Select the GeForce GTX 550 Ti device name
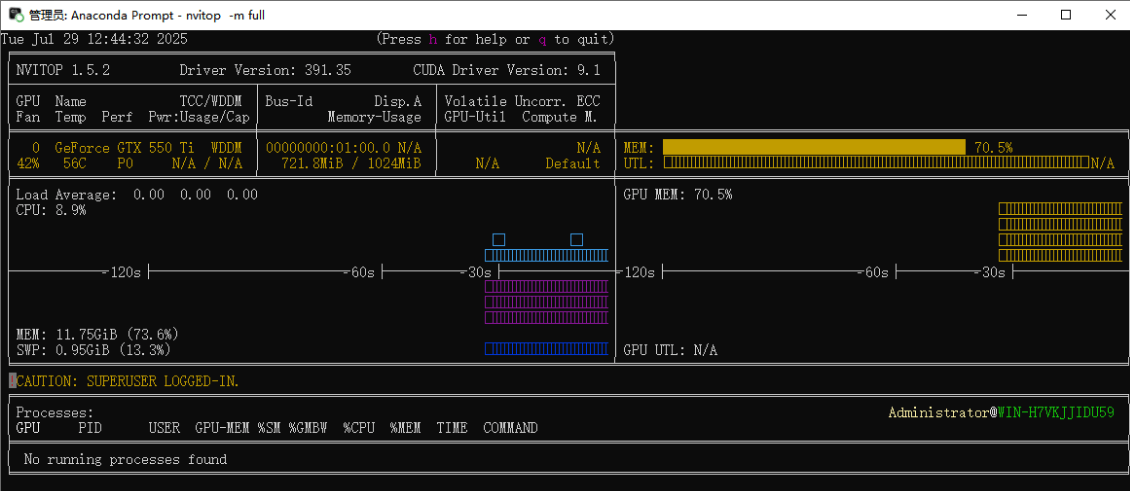The height and width of the screenshot is (491, 1130). 124,147
